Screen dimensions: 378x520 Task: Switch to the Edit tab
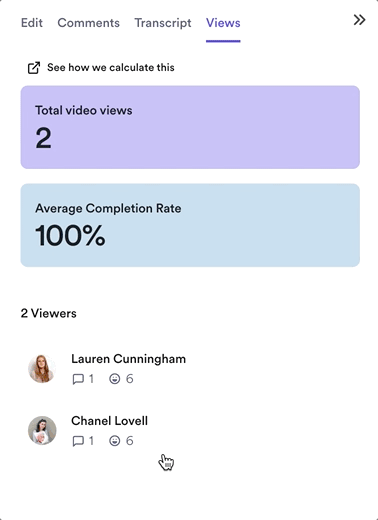click(32, 23)
